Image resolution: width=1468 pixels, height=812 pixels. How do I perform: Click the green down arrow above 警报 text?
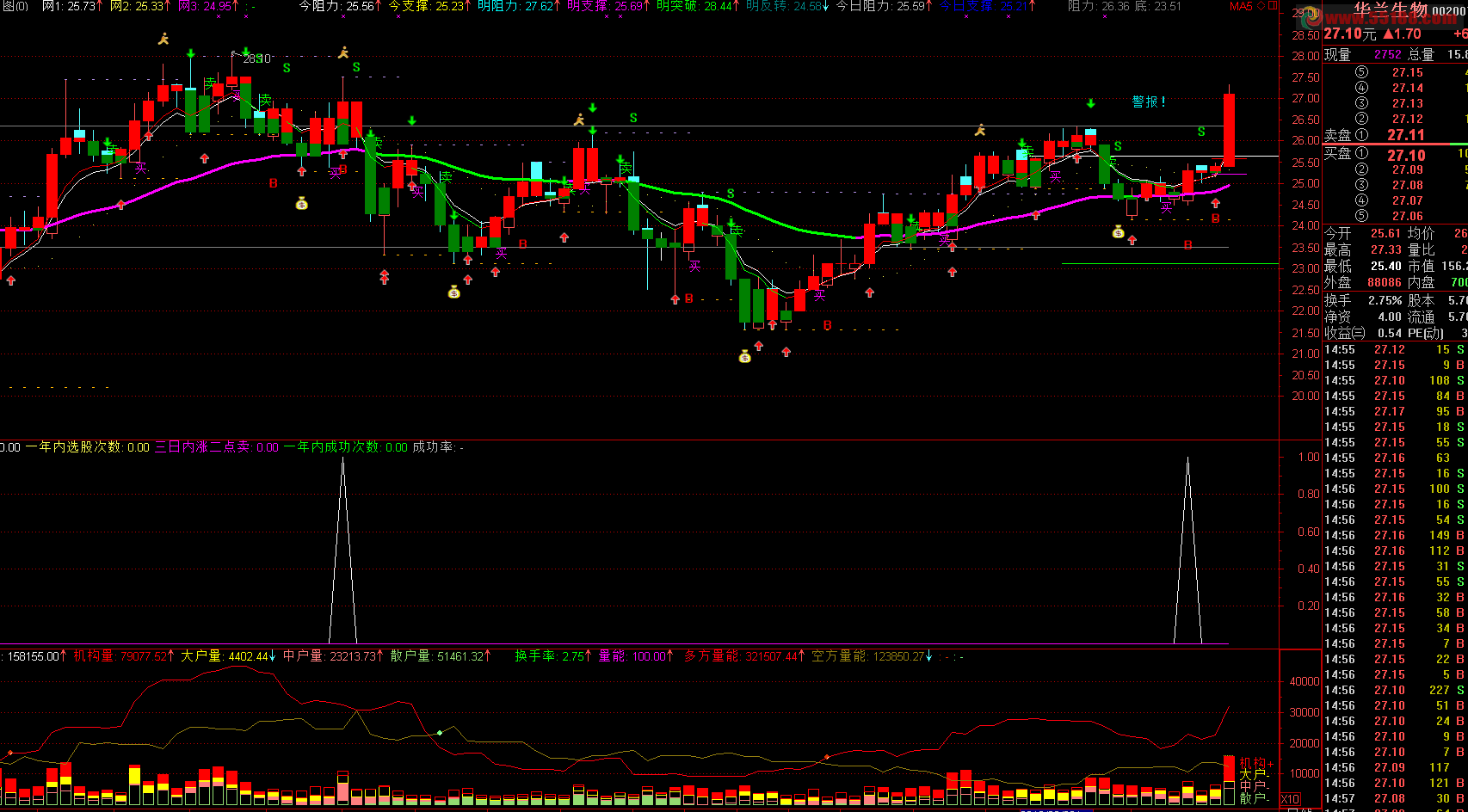tap(1091, 104)
